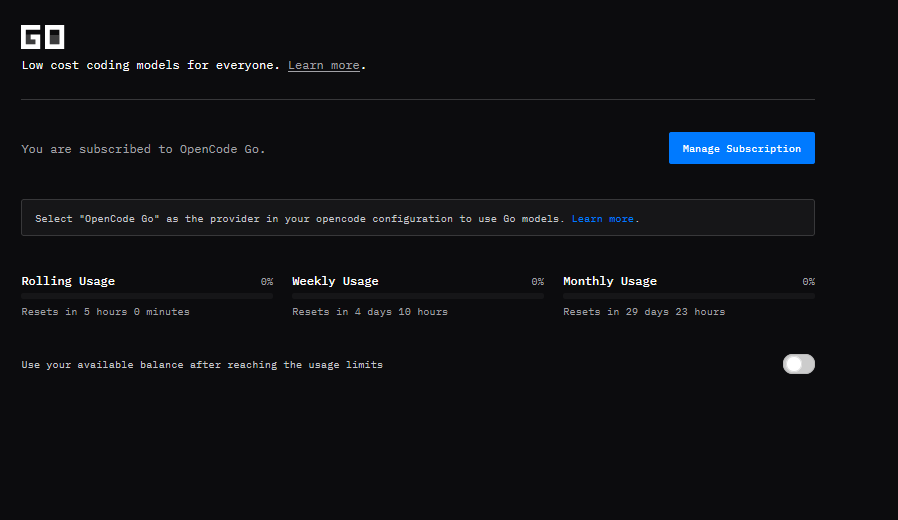The image size is (898, 520).
Task: Click the Manage Subscription button
Action: pos(742,148)
